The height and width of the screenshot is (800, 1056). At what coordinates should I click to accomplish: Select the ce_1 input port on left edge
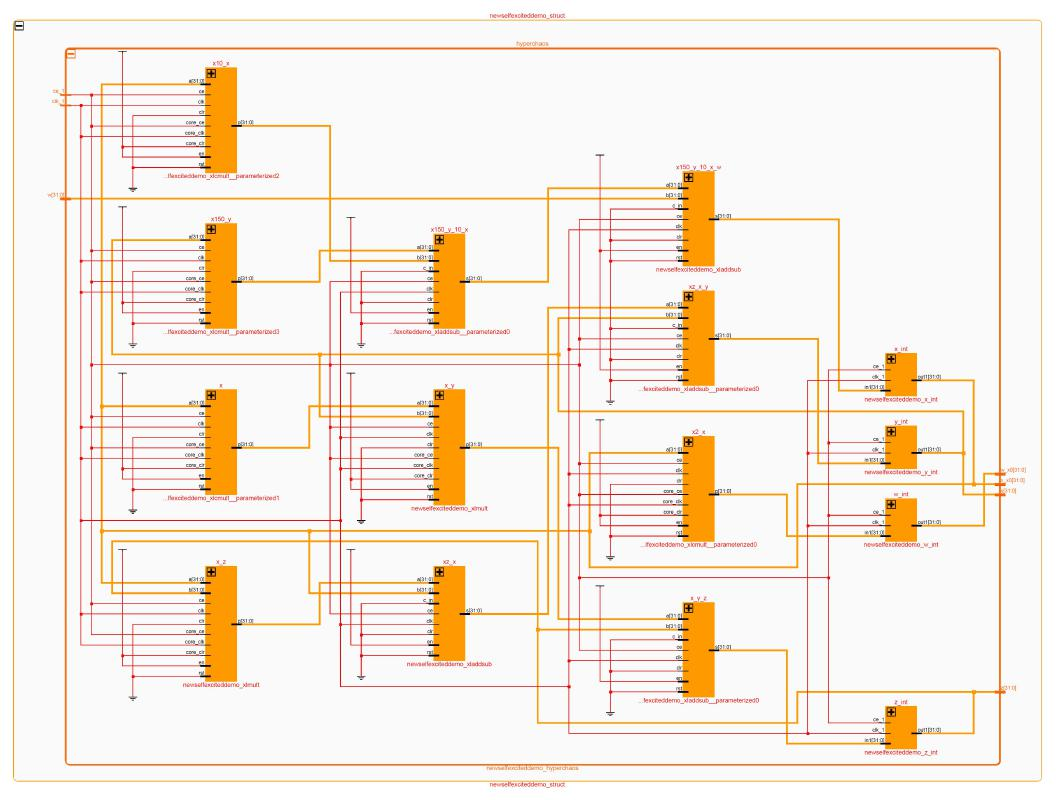[58, 92]
